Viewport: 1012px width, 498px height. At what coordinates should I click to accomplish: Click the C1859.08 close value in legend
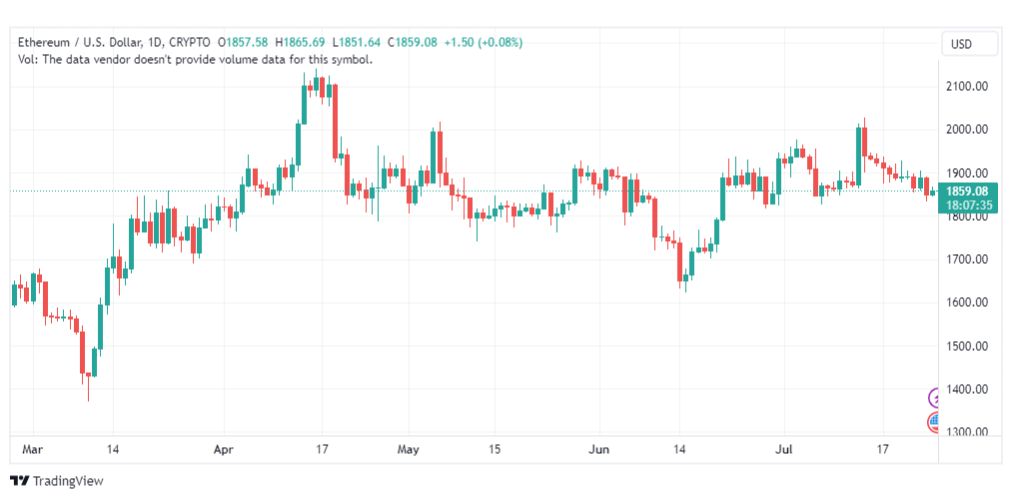click(412, 43)
